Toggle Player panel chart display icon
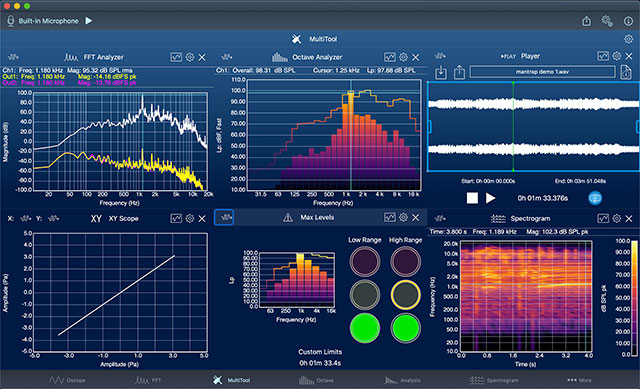This screenshot has height=389, width=640. (x=603, y=56)
